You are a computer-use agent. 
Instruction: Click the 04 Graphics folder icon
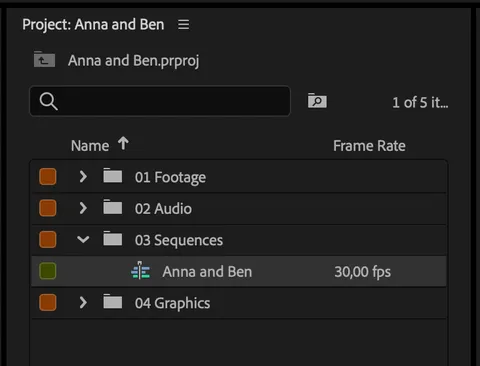point(113,302)
